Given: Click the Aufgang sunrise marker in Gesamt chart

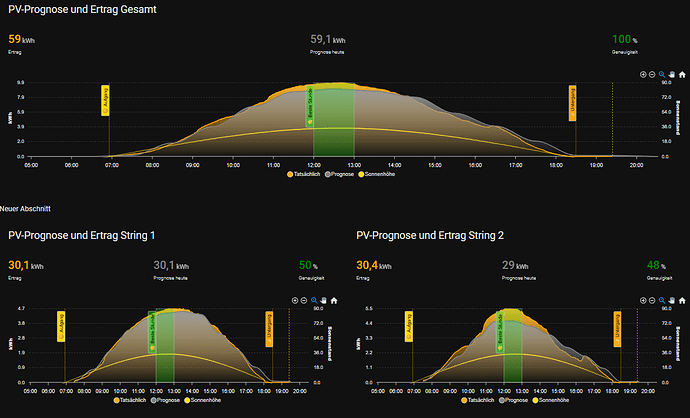Looking at the screenshot, I should tap(105, 101).
